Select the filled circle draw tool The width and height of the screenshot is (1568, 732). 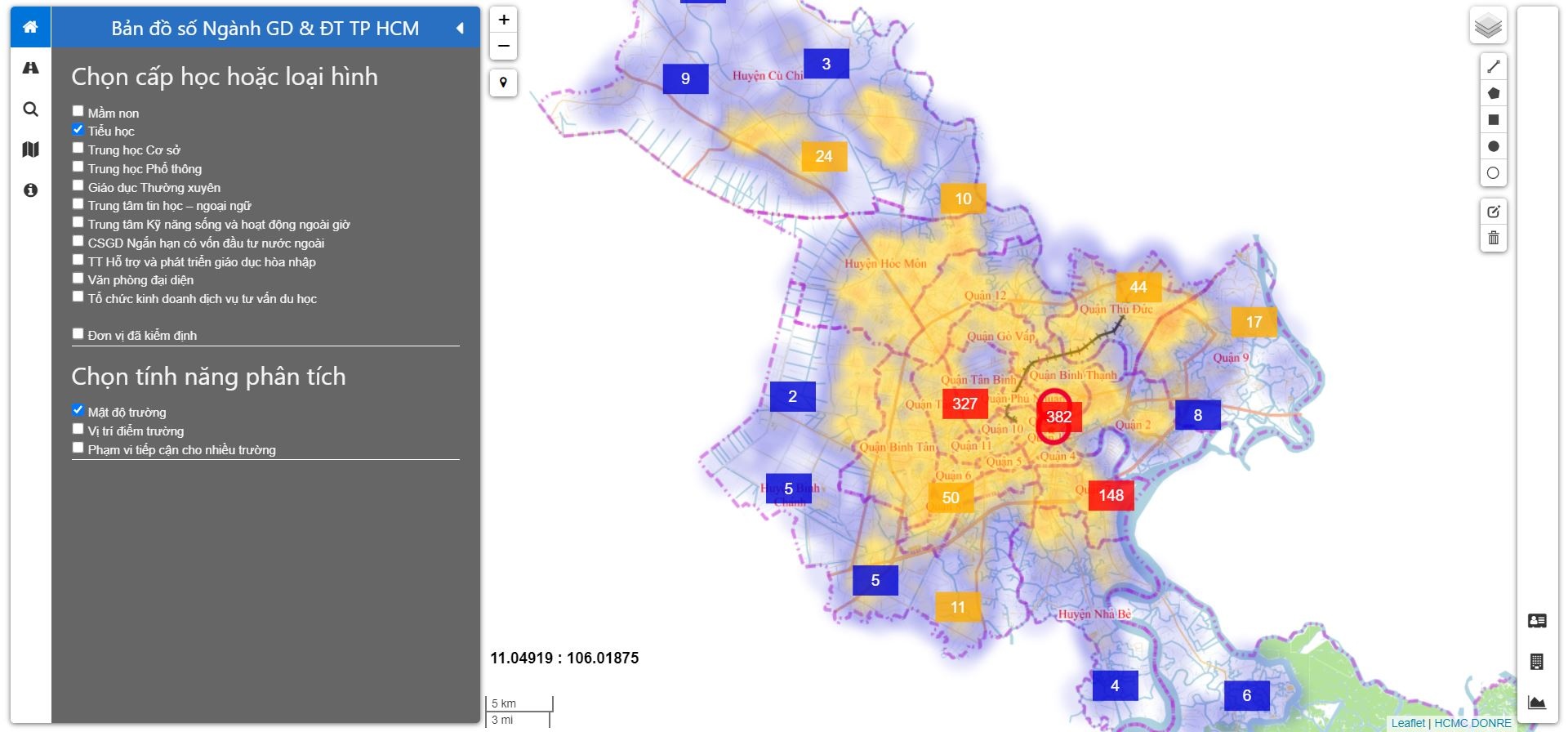[x=1494, y=146]
